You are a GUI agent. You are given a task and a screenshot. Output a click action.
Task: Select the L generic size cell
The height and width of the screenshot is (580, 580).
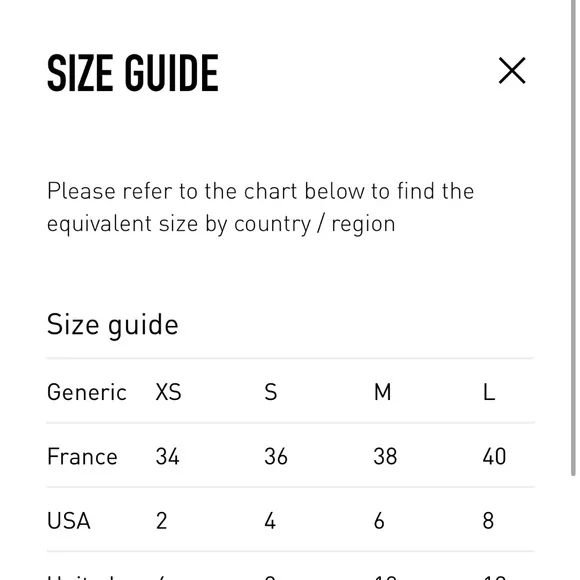tap(489, 392)
